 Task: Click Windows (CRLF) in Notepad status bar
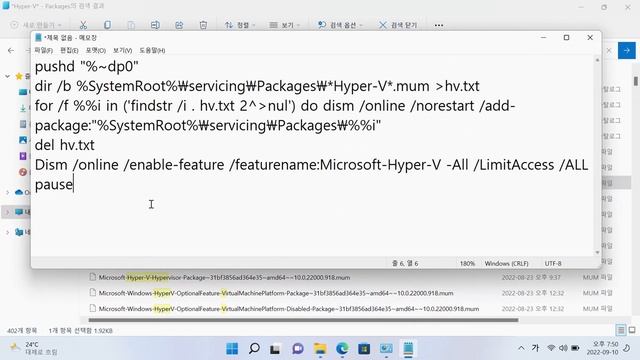507,264
